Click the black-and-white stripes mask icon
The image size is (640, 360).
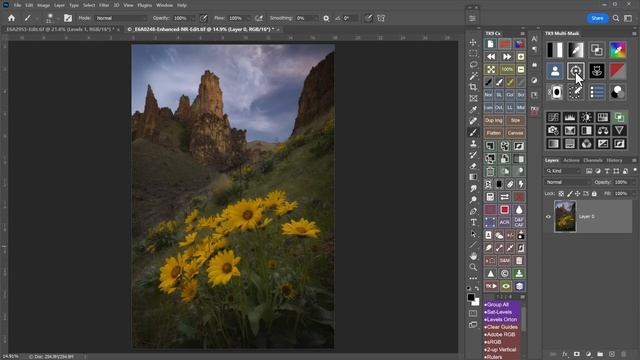(555, 50)
